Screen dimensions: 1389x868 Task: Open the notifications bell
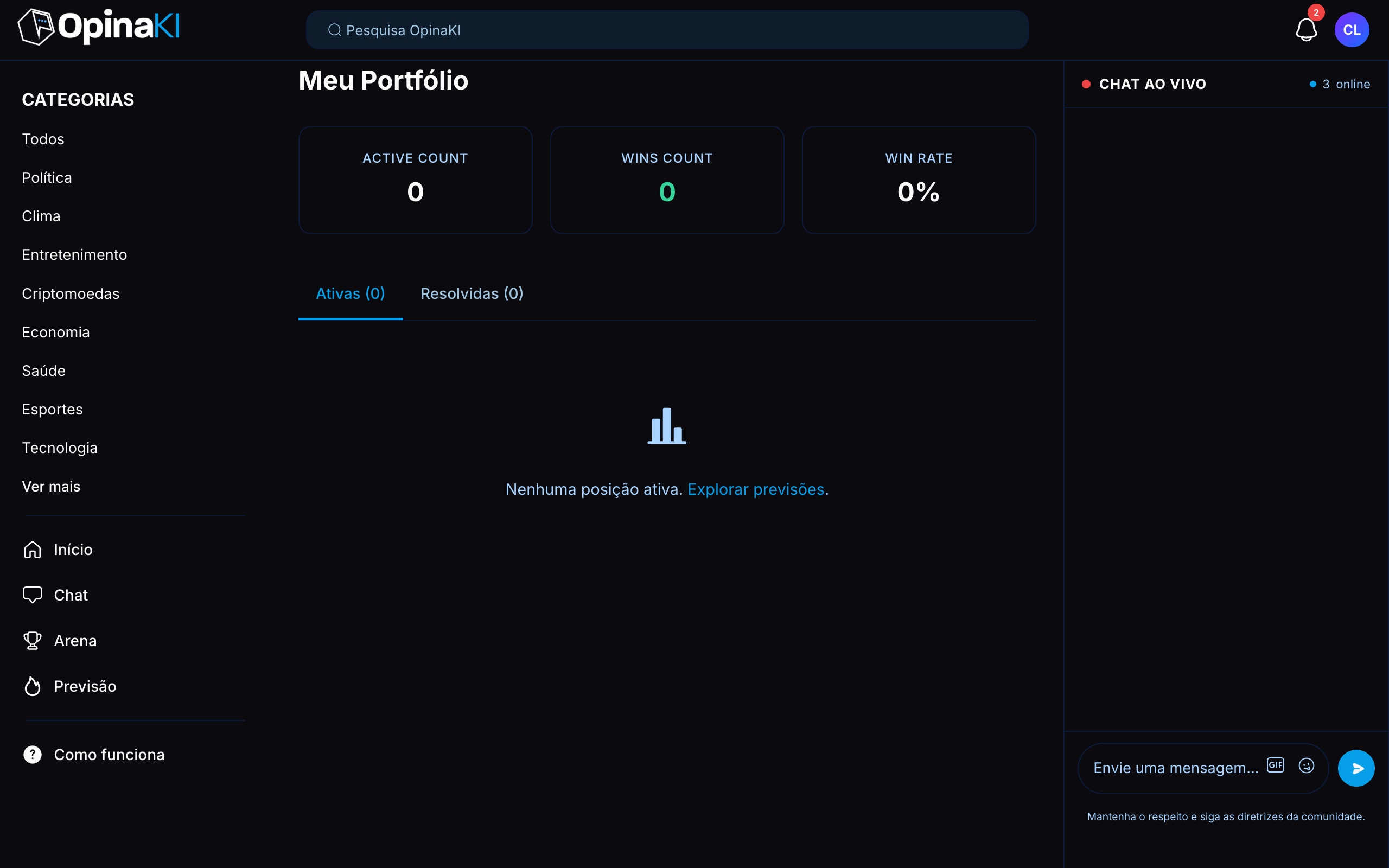coord(1307,30)
